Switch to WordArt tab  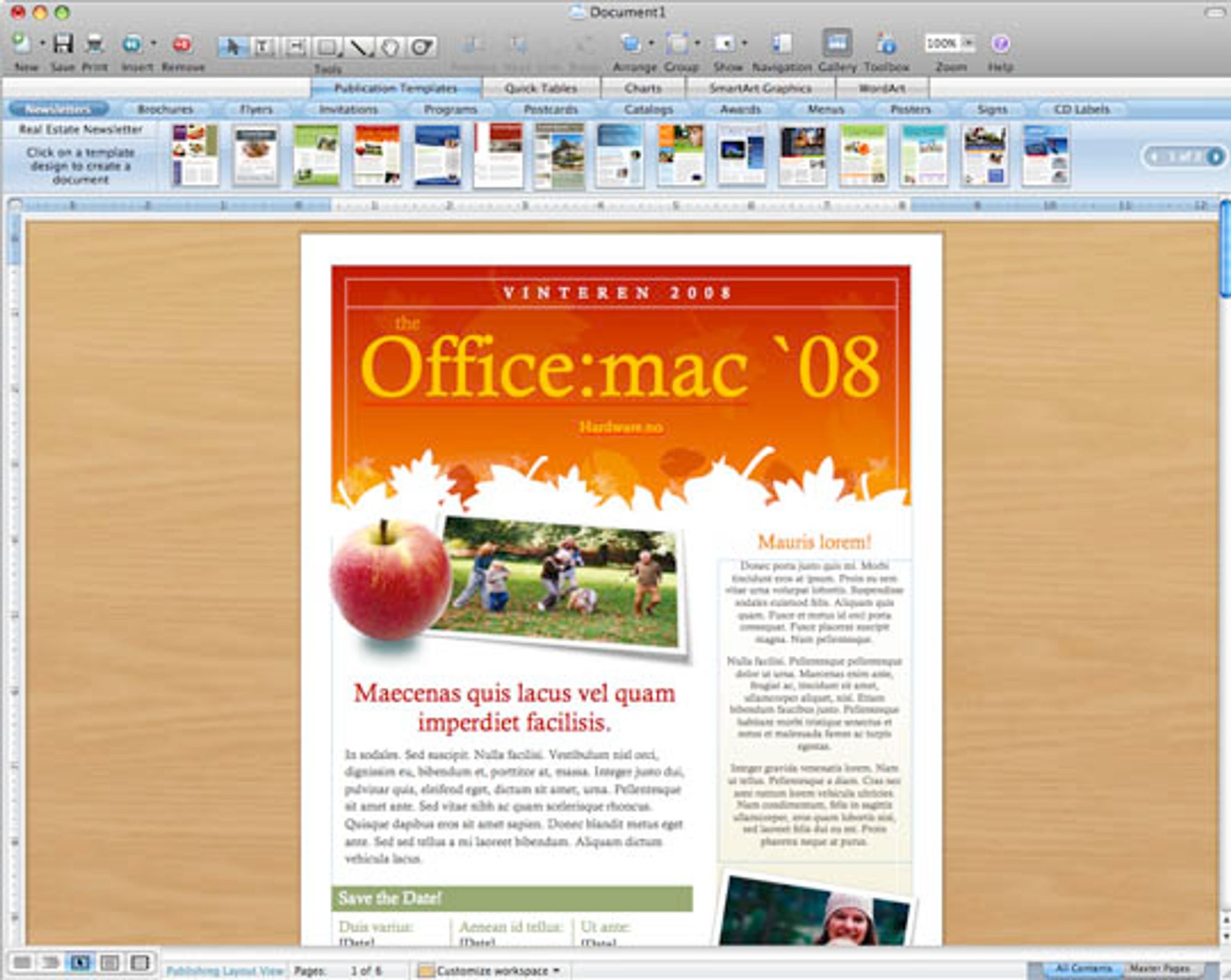point(882,88)
